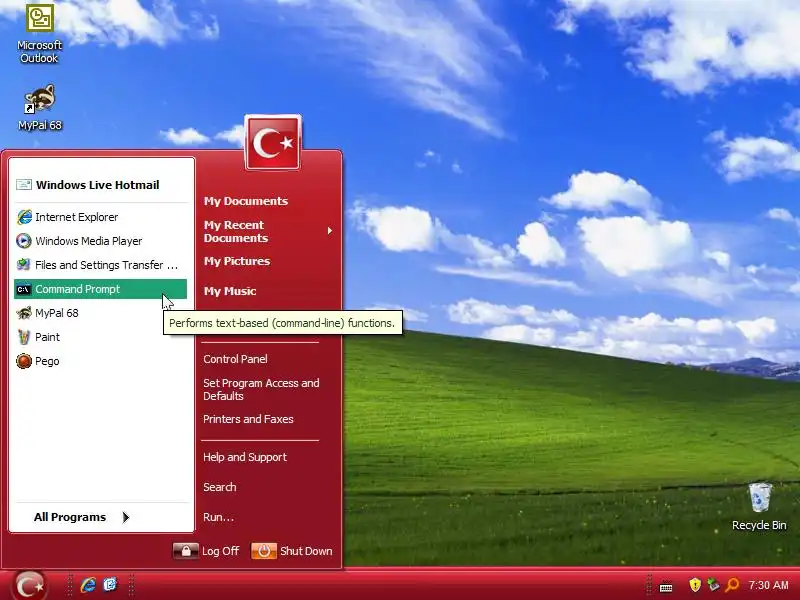Select the MyPal 68 desktop shortcut

pos(40,108)
